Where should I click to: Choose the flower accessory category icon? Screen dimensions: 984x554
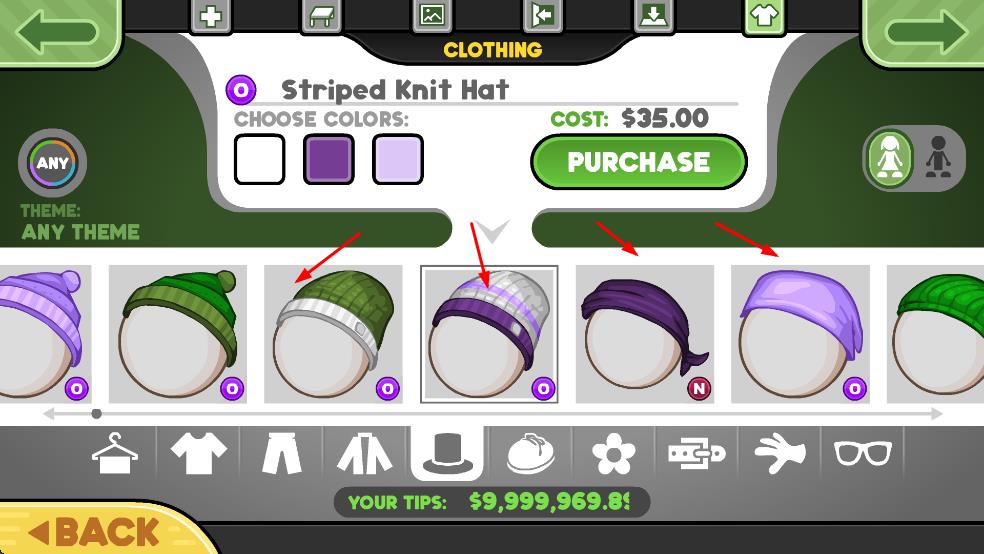[x=614, y=454]
